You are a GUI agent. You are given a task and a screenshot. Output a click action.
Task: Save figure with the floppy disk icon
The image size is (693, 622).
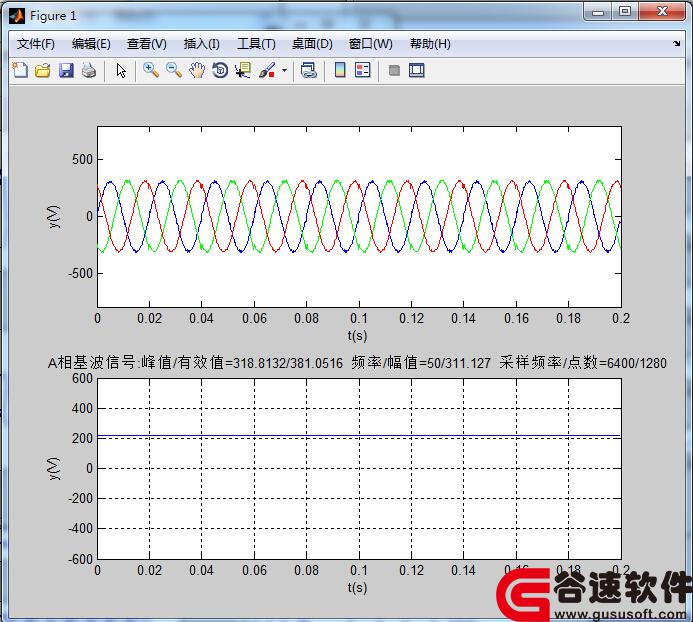pos(66,70)
